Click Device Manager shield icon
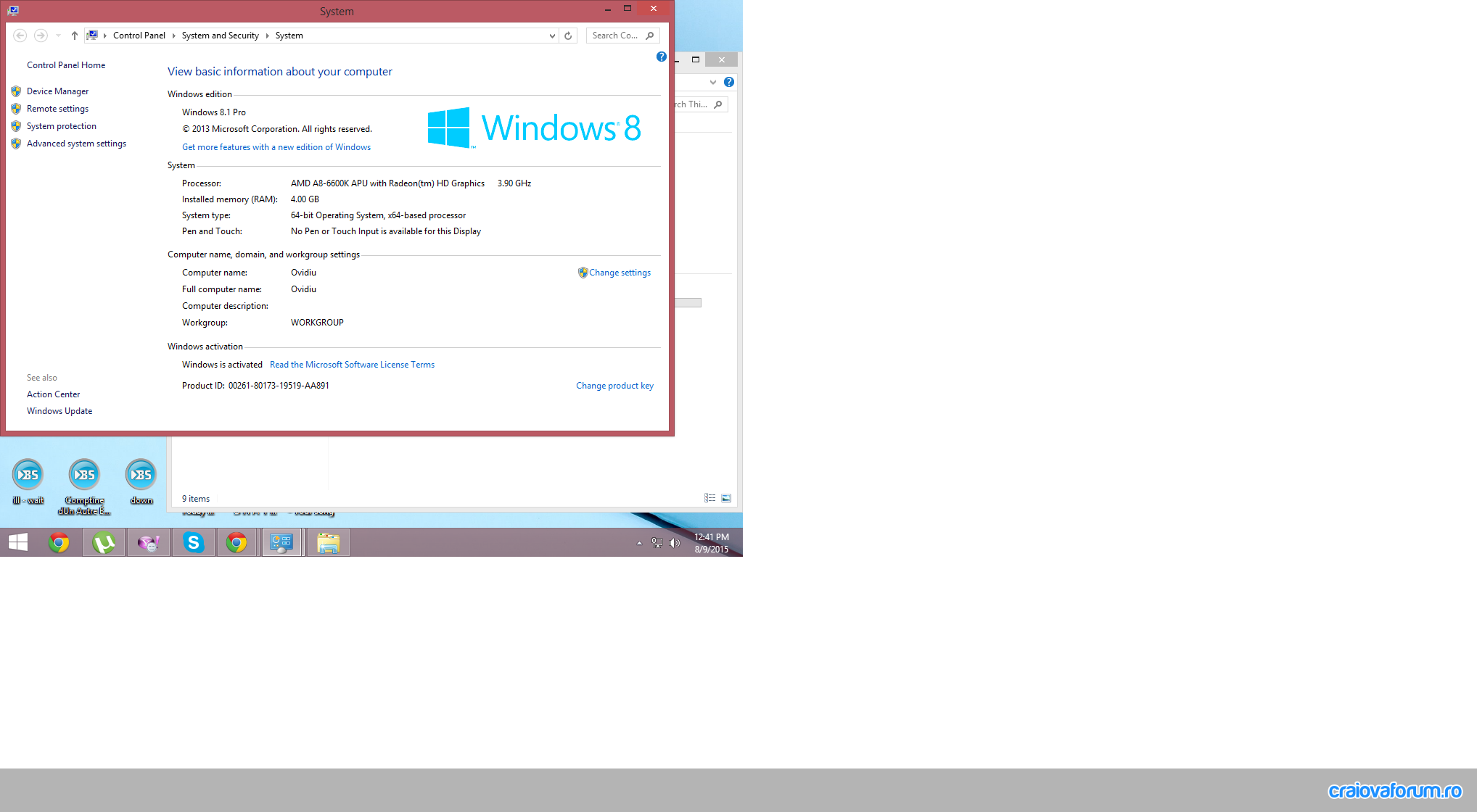The image size is (1477, 812). pyautogui.click(x=16, y=91)
